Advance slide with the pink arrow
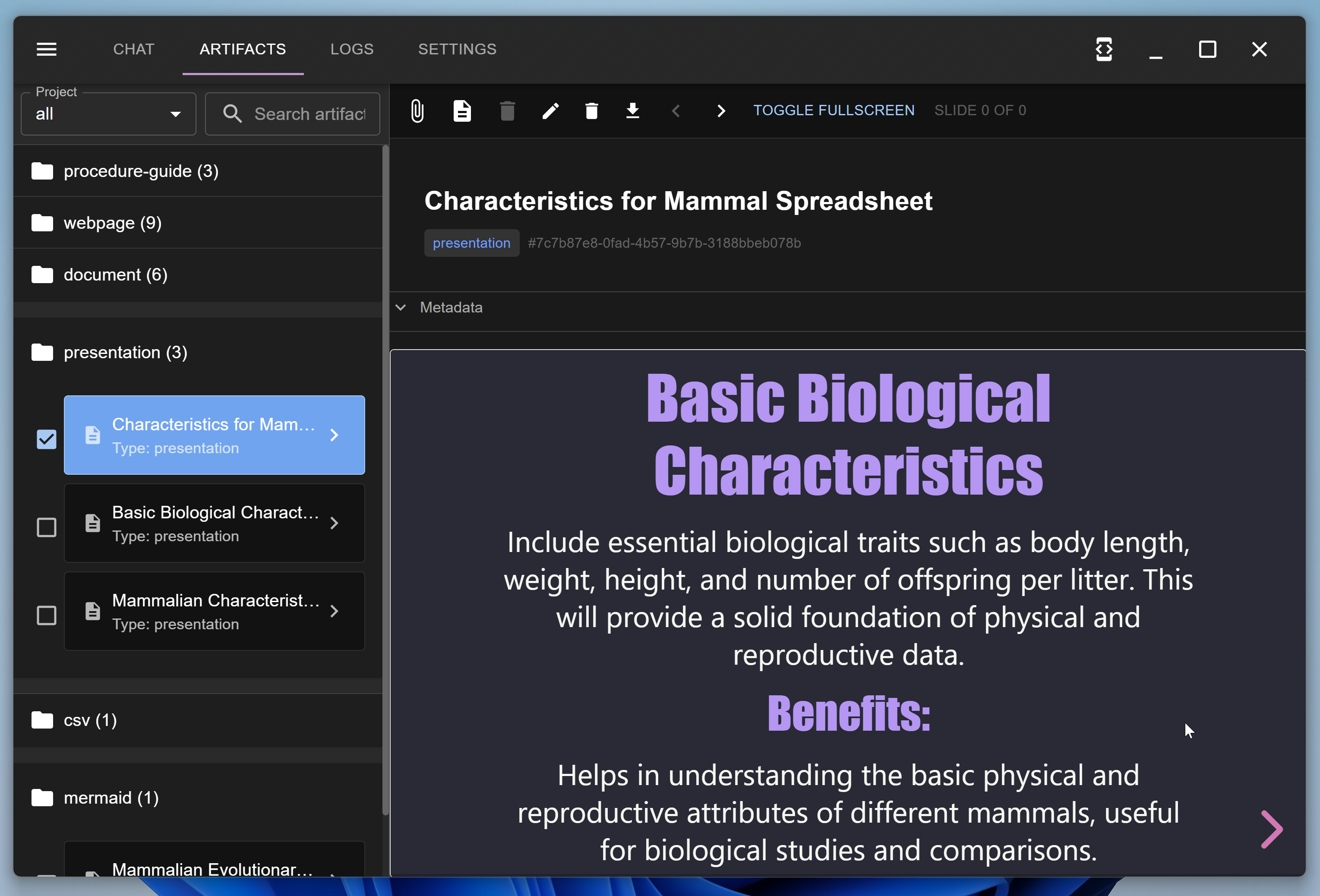 (1271, 830)
